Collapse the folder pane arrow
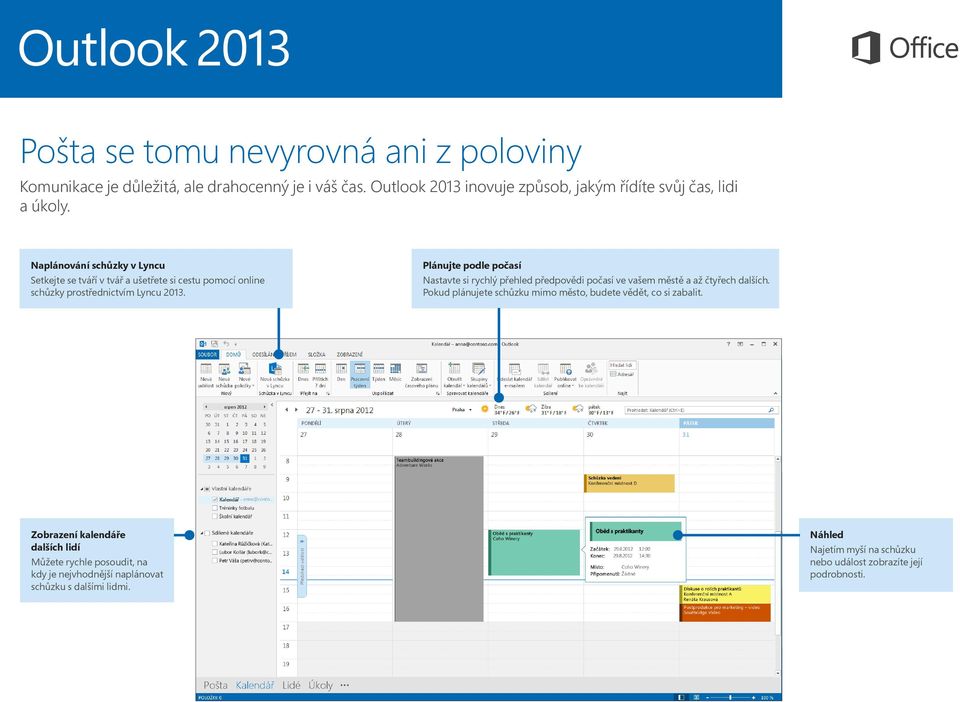Image resolution: width=960 pixels, height=702 pixels. [272, 406]
